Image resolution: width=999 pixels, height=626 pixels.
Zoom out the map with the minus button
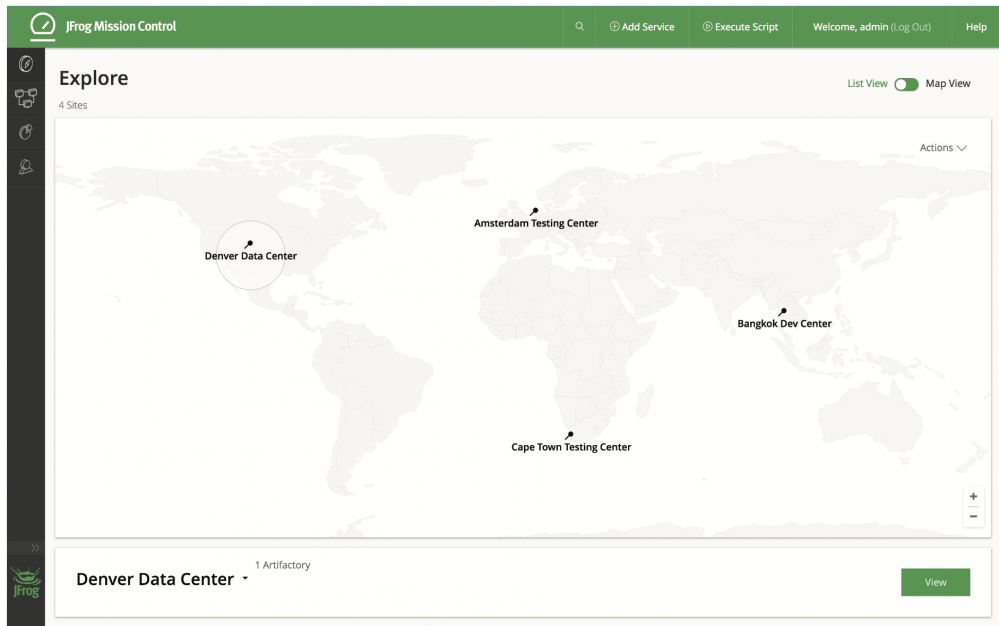(973, 516)
